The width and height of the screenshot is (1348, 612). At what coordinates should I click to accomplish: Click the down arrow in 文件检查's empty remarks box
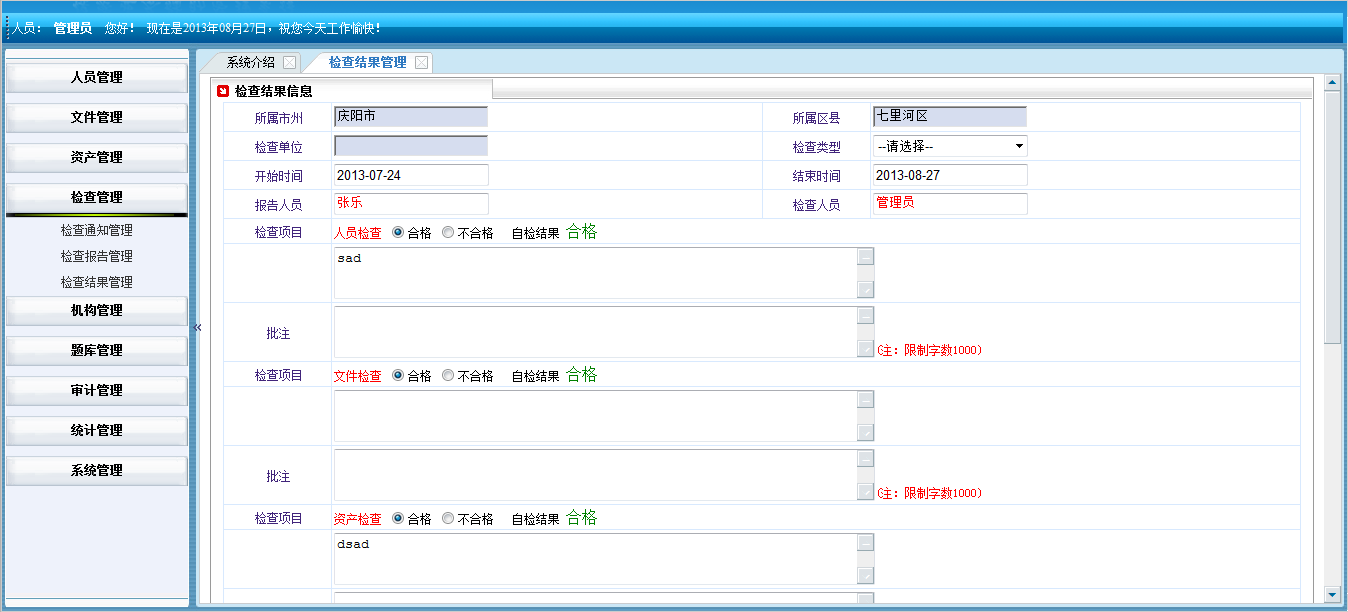click(865, 433)
